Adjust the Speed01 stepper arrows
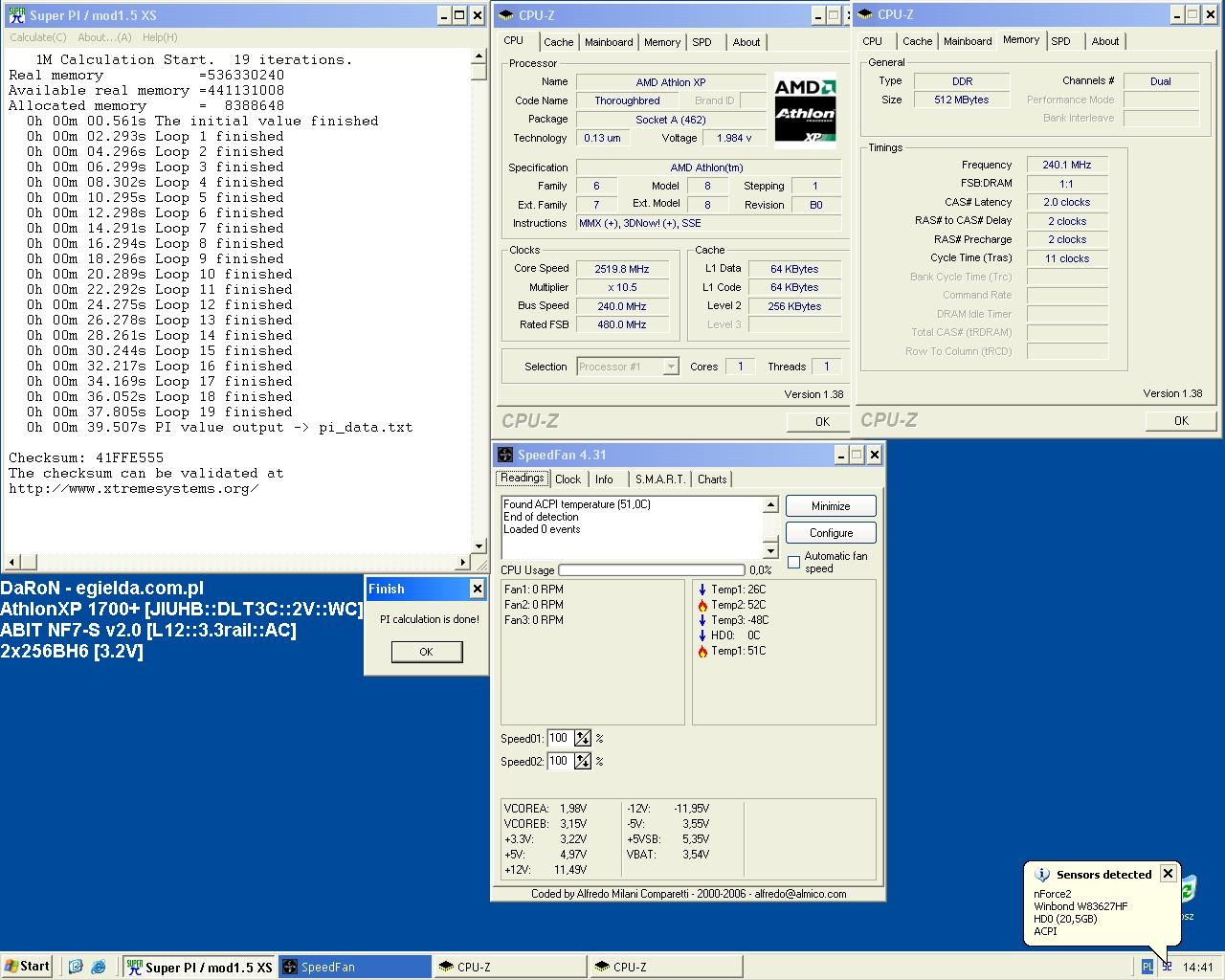This screenshot has height=980, width=1225. [x=583, y=738]
